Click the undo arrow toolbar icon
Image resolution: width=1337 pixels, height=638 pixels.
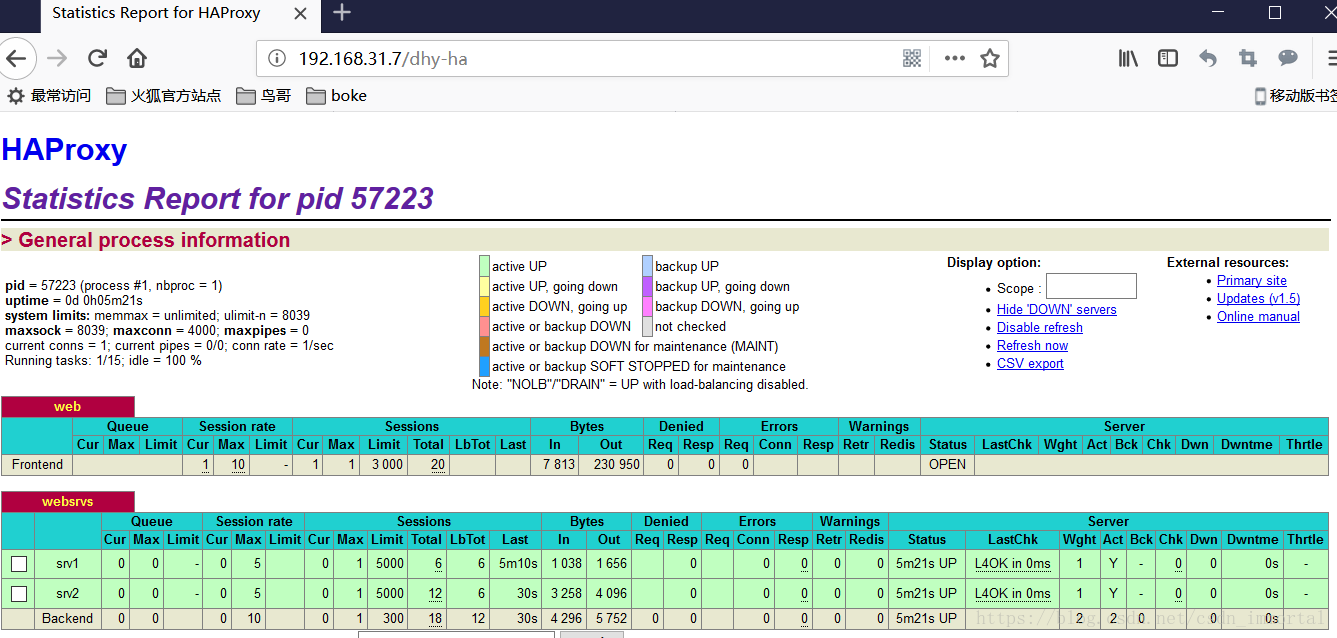coord(1208,58)
